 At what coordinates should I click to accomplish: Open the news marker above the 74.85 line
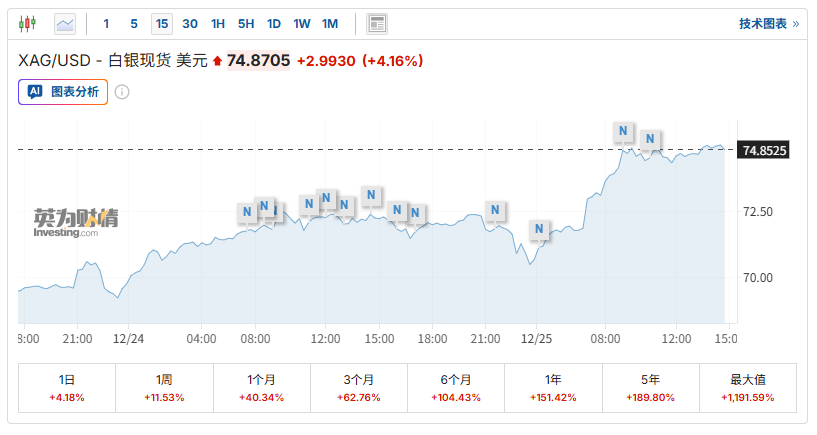[x=623, y=131]
